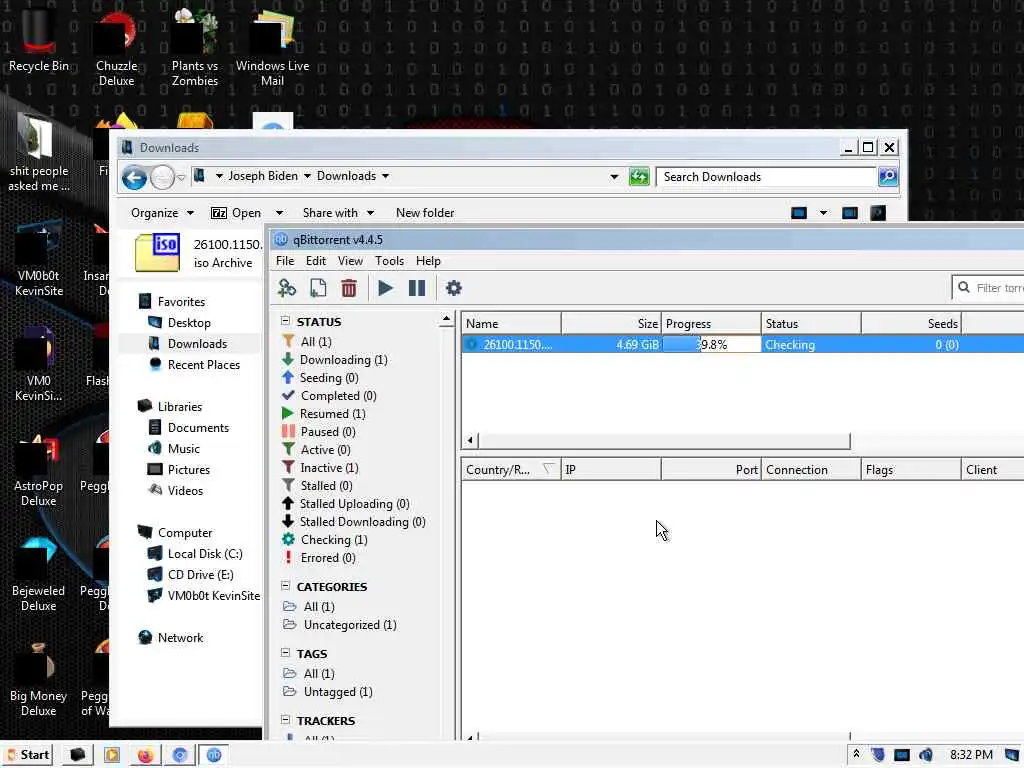The image size is (1024, 768).
Task: Open the Share with dropdown
Action: coord(338,213)
